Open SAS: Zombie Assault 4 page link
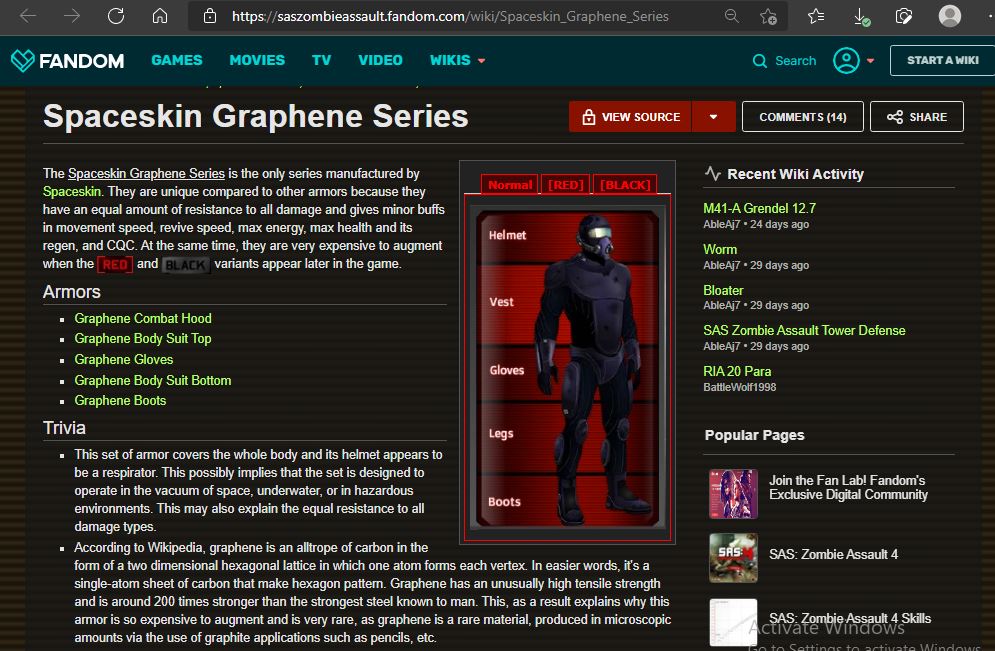The width and height of the screenshot is (995, 651). pyautogui.click(x=833, y=555)
